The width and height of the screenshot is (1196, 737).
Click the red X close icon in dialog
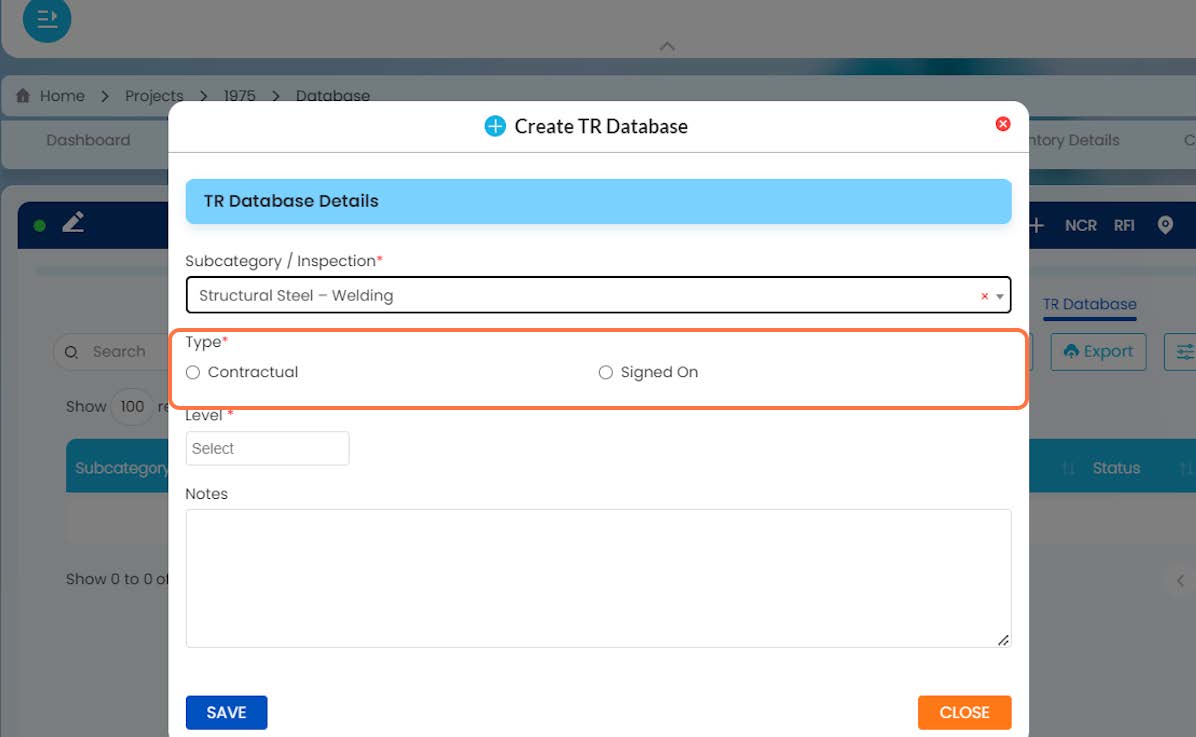[x=1003, y=124]
